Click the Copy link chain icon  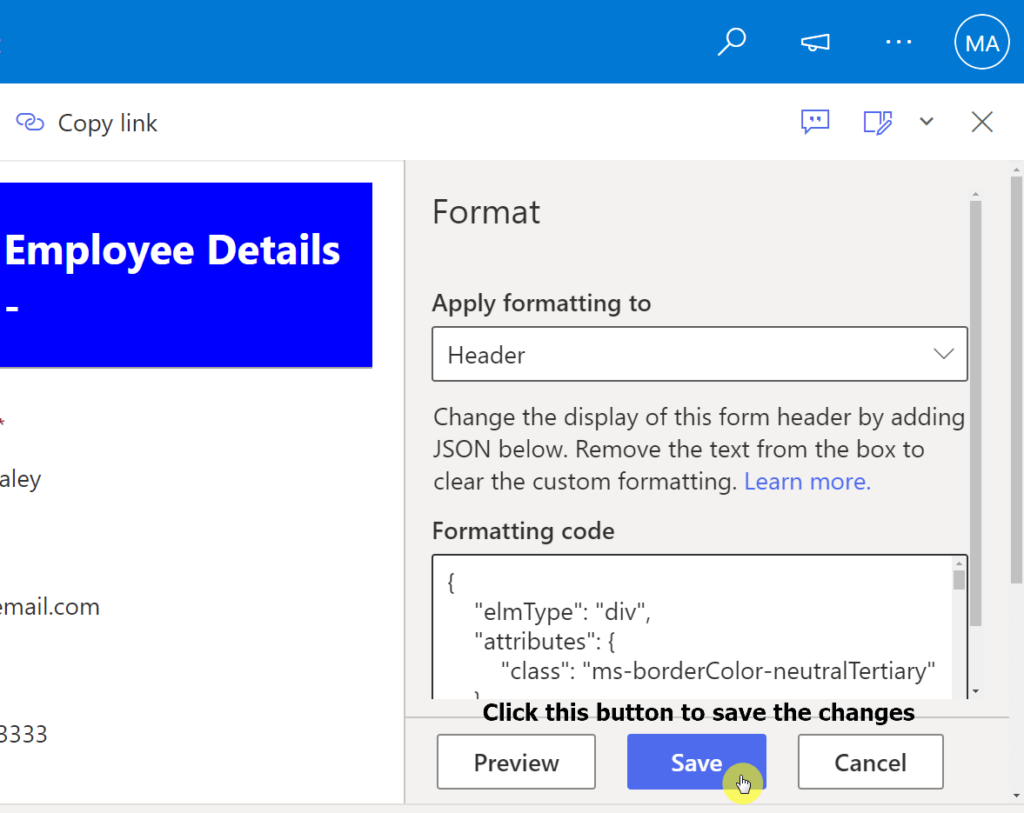click(30, 122)
